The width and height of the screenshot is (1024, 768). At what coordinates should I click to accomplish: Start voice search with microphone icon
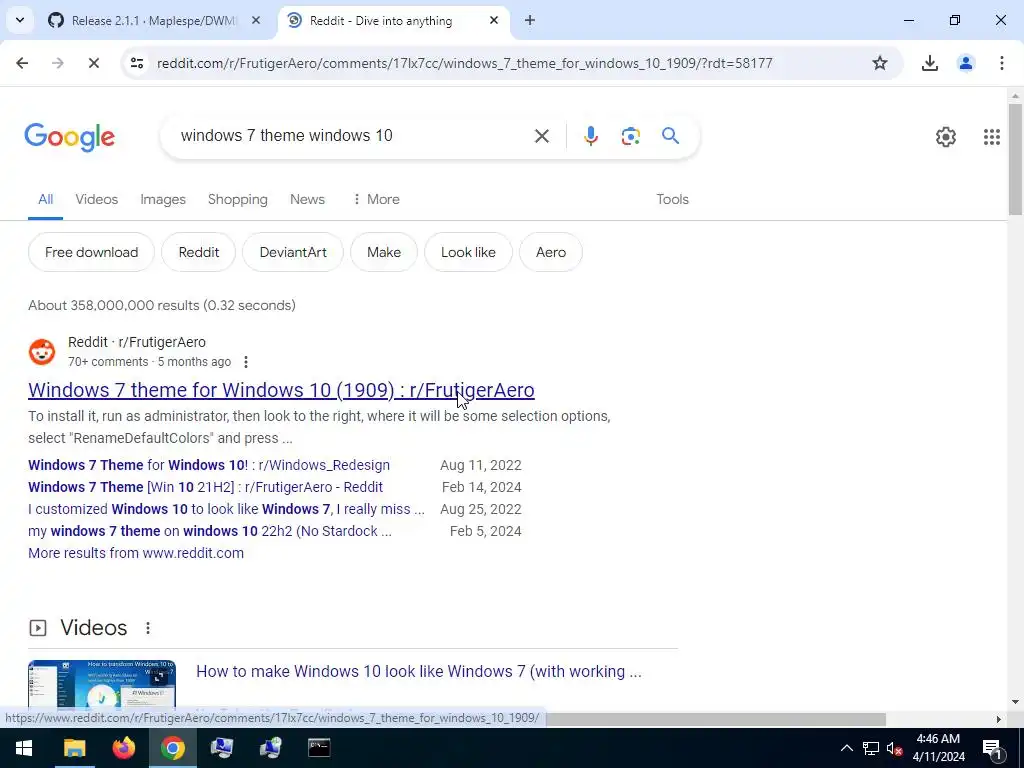tap(590, 136)
